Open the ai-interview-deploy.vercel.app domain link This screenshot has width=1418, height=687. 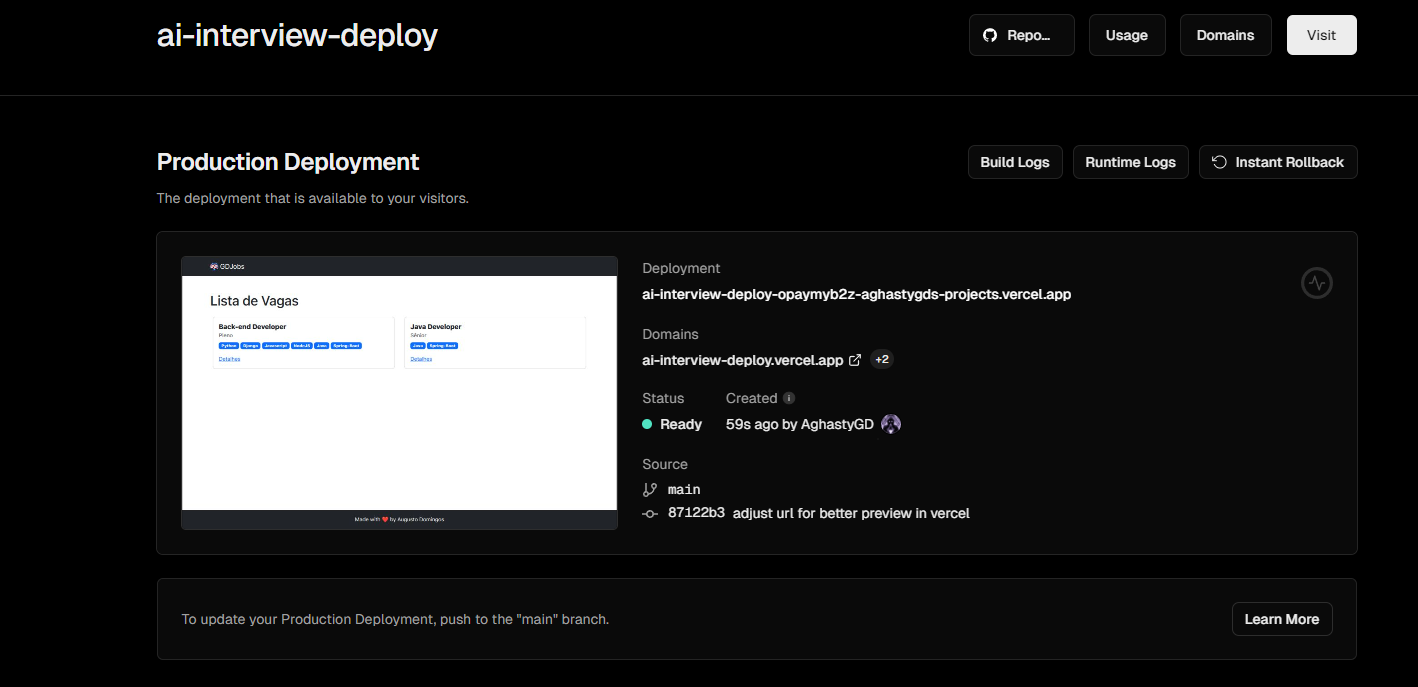point(742,360)
